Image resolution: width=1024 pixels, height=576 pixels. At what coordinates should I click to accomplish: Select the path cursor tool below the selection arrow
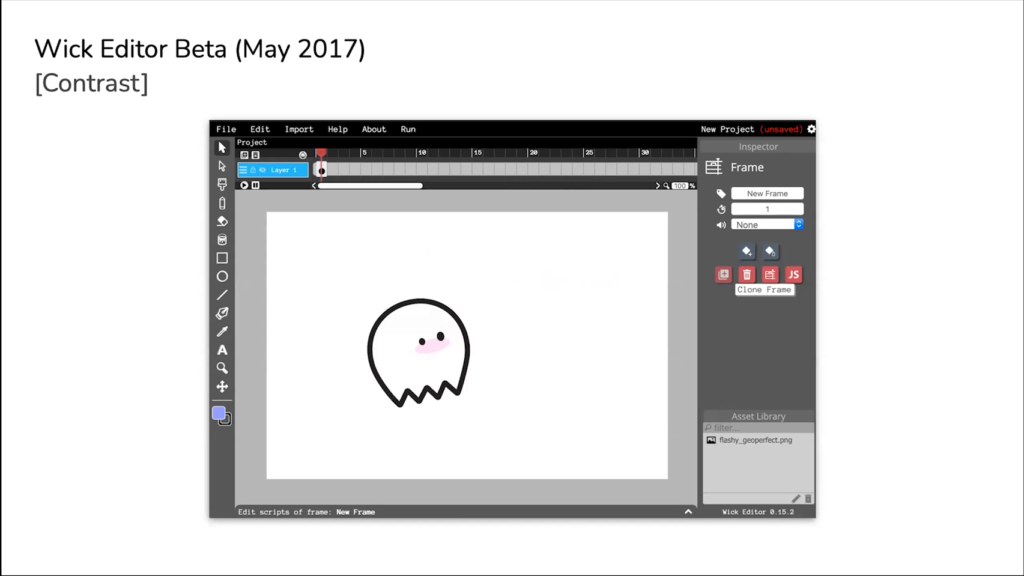point(222,167)
